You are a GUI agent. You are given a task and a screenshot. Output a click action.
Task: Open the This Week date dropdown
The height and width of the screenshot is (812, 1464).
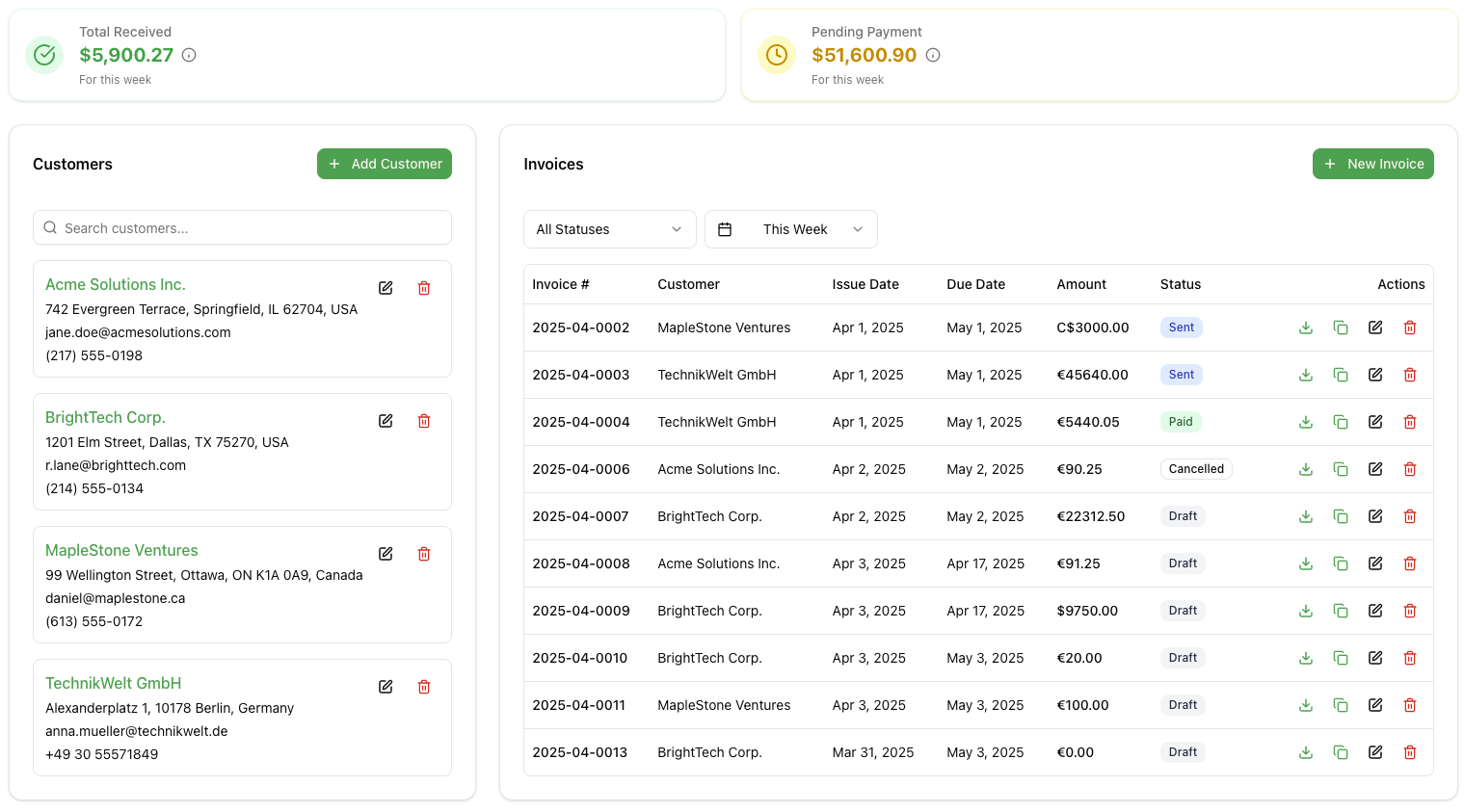(790, 229)
